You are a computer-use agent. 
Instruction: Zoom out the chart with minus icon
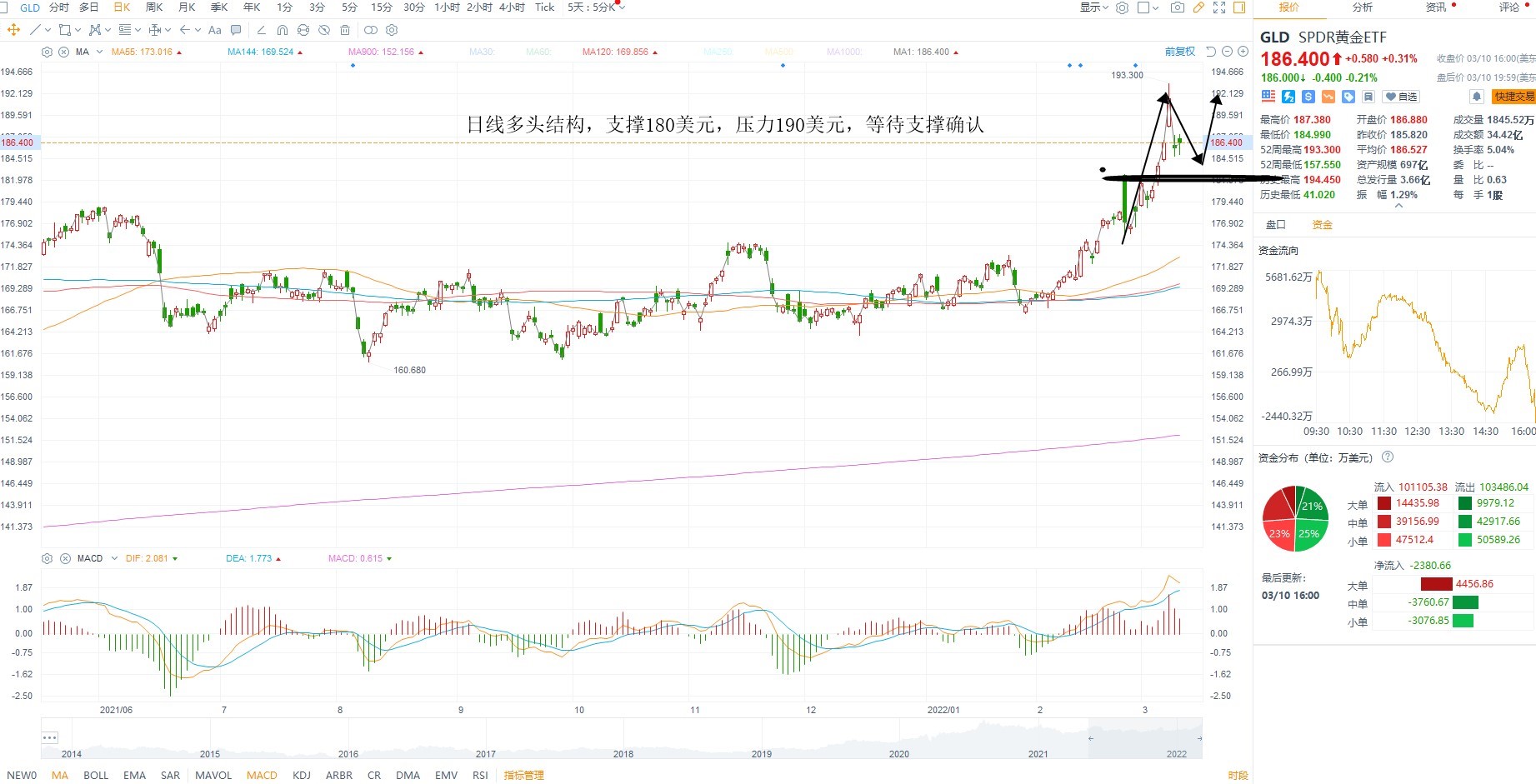pos(1227,52)
